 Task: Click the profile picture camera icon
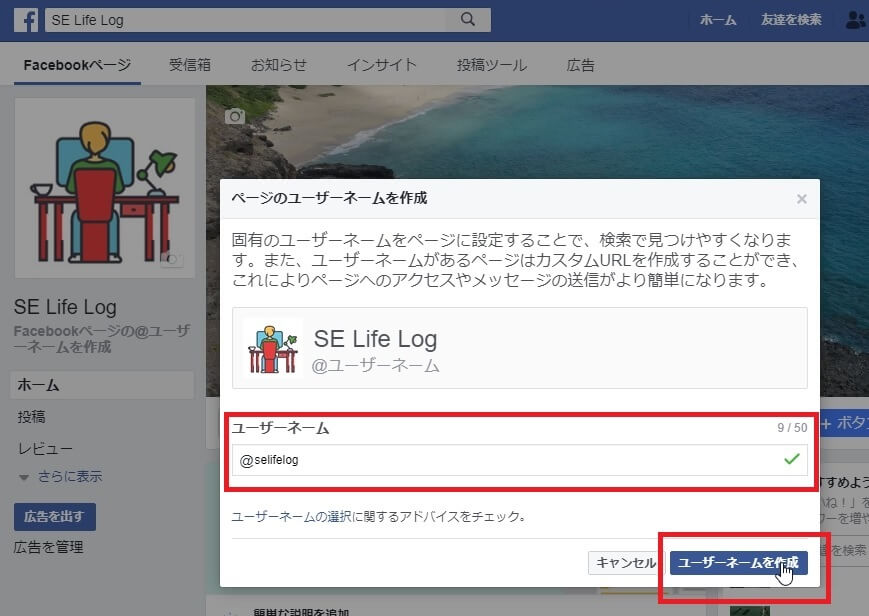coord(174,259)
